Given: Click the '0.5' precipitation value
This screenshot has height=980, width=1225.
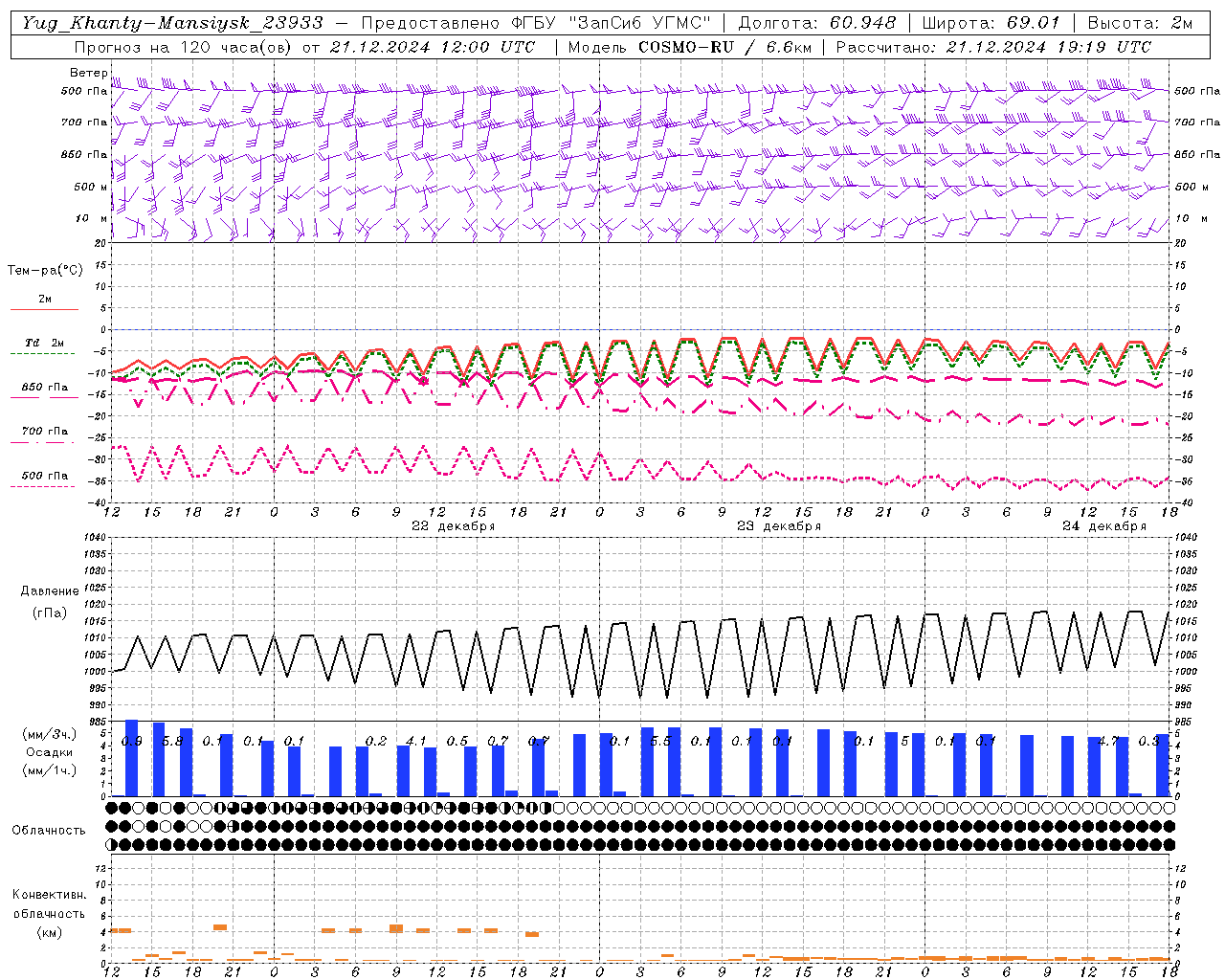Looking at the screenshot, I should (x=457, y=741).
